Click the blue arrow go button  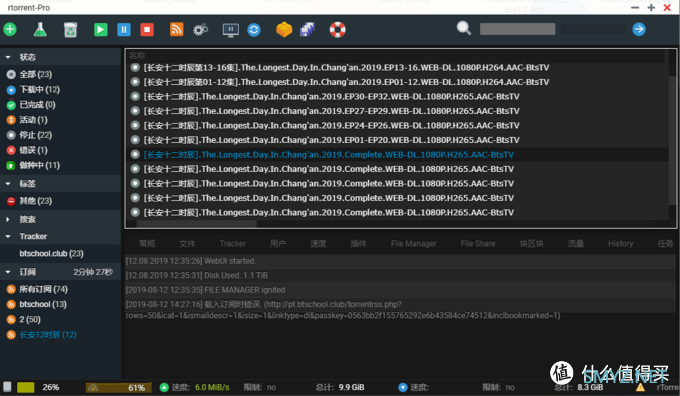pos(639,29)
